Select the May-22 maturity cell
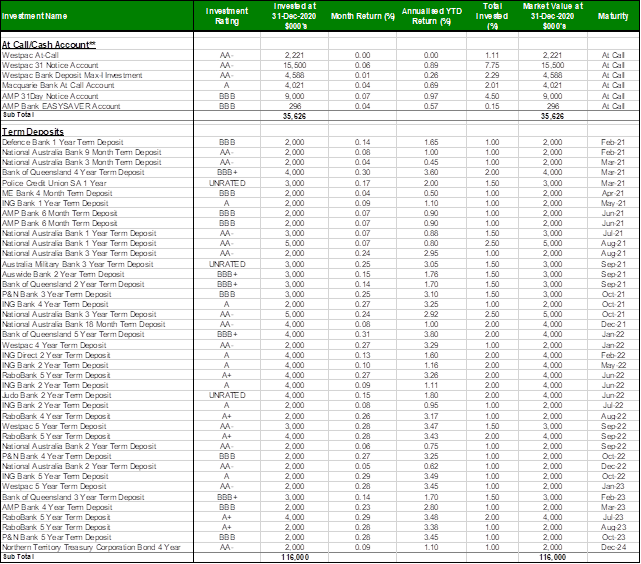This screenshot has height=564, width=641. coord(613,365)
